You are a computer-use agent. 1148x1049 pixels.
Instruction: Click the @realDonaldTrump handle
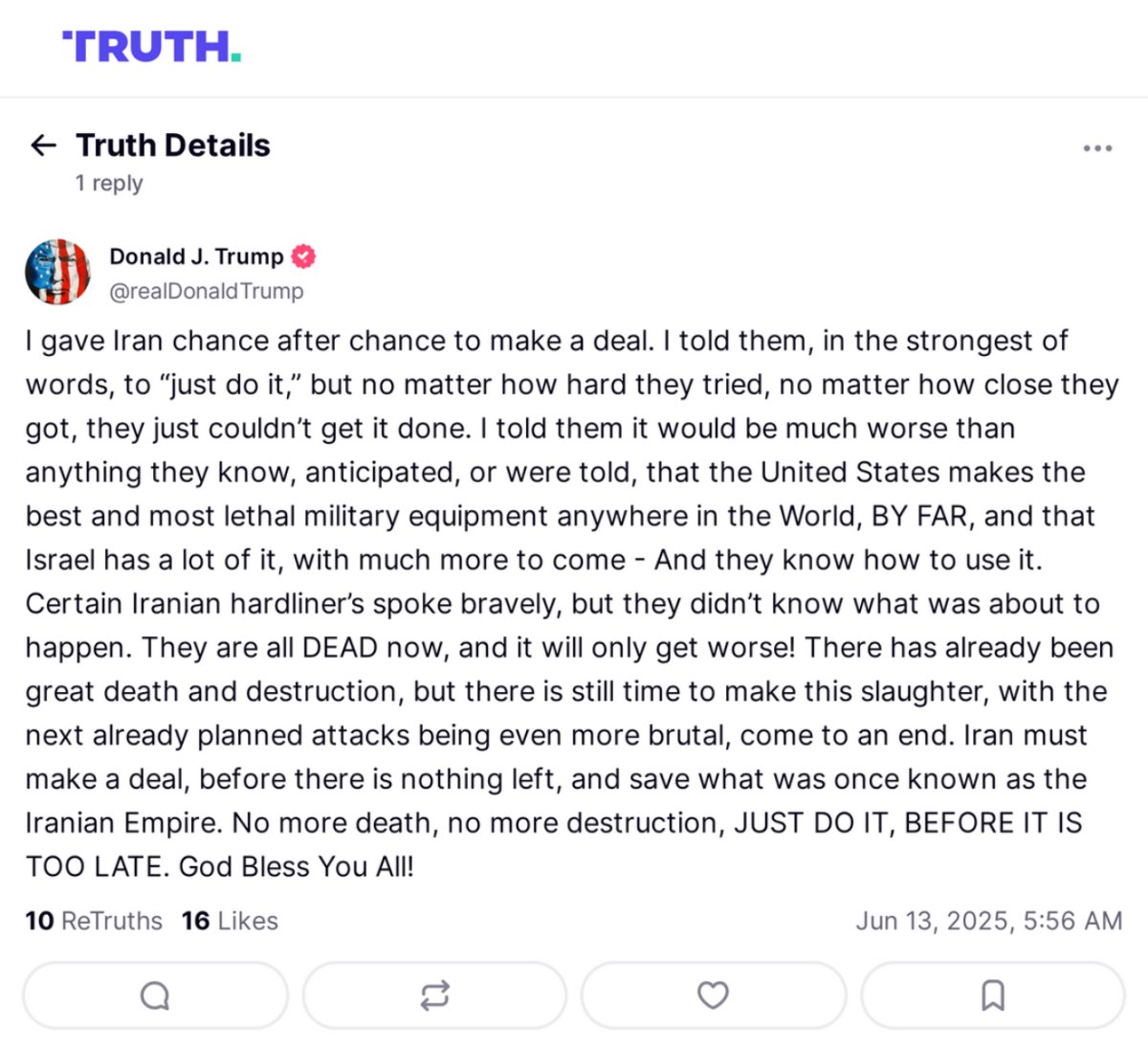[207, 291]
